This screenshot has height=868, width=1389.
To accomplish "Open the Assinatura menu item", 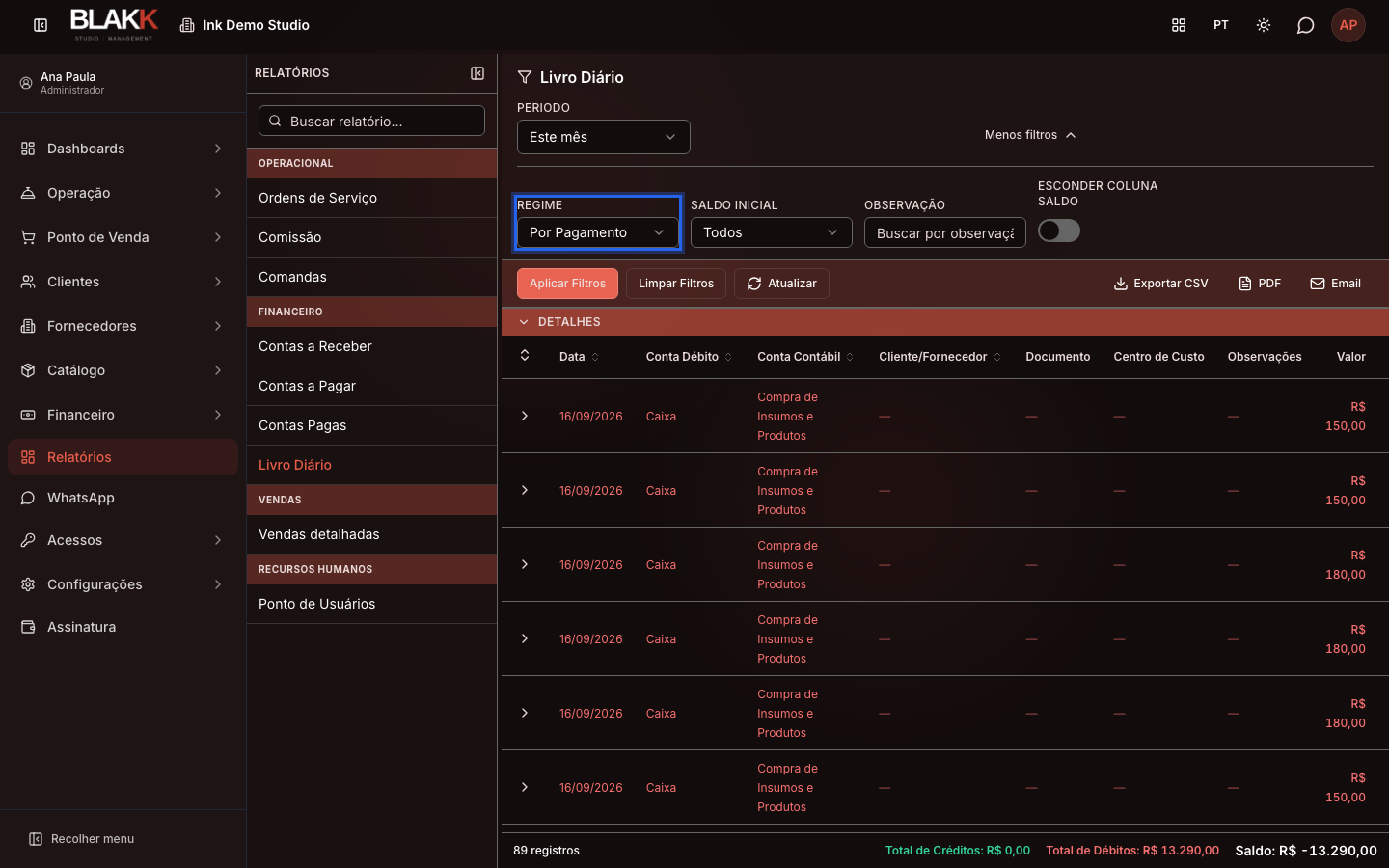I will coord(123,627).
